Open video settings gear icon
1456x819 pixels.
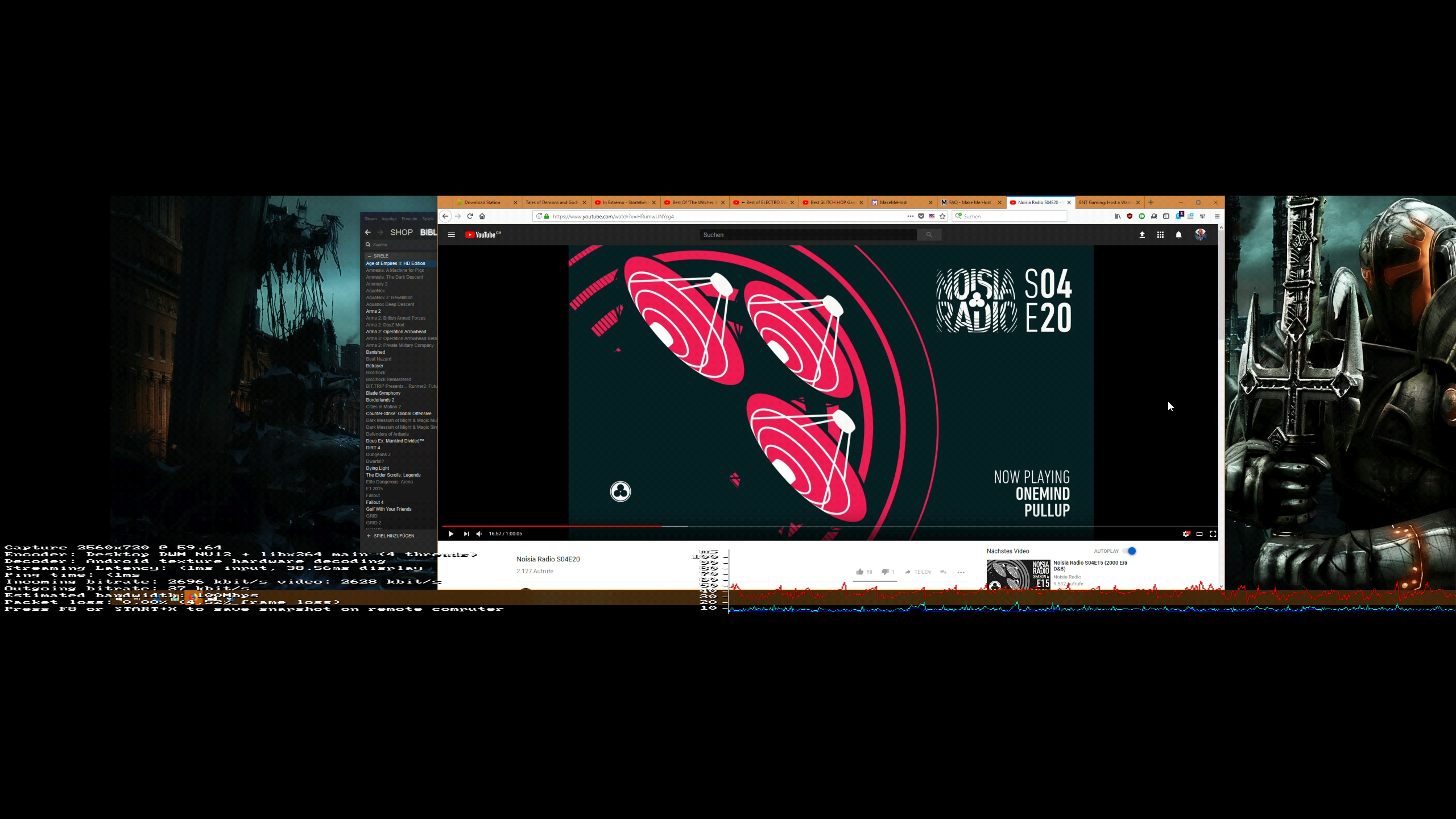tap(1186, 533)
